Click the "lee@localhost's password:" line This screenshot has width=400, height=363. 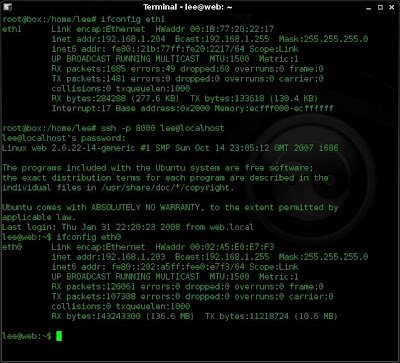tap(64, 138)
